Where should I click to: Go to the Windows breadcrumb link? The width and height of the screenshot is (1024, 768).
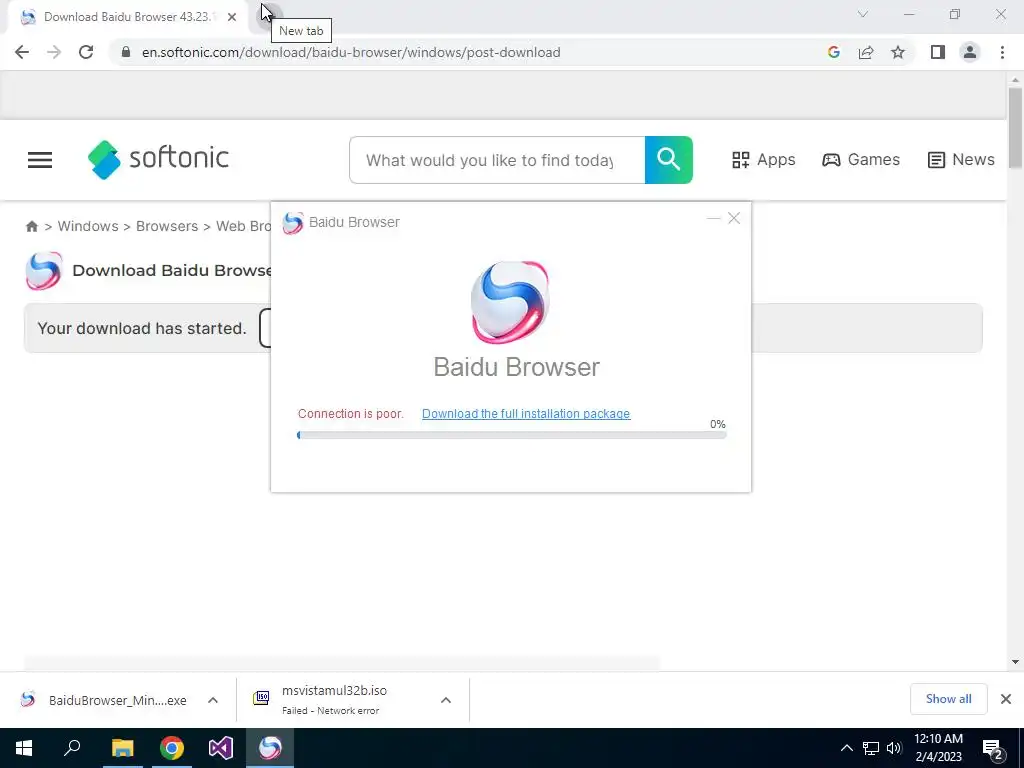pyautogui.click(x=88, y=226)
